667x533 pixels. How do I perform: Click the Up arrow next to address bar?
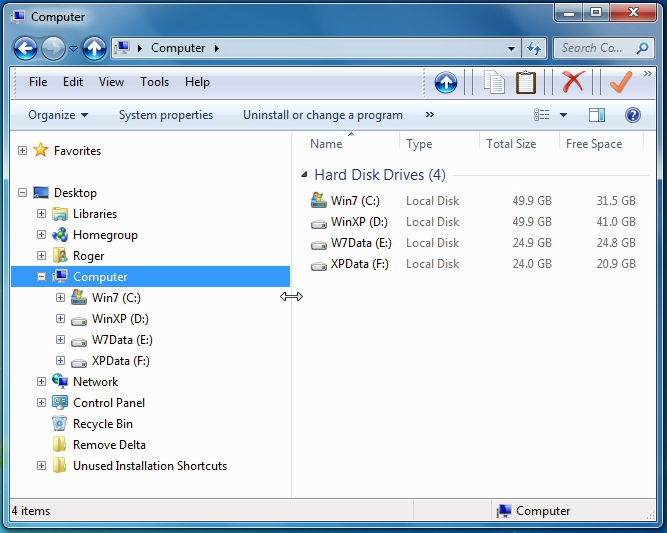coord(94,48)
